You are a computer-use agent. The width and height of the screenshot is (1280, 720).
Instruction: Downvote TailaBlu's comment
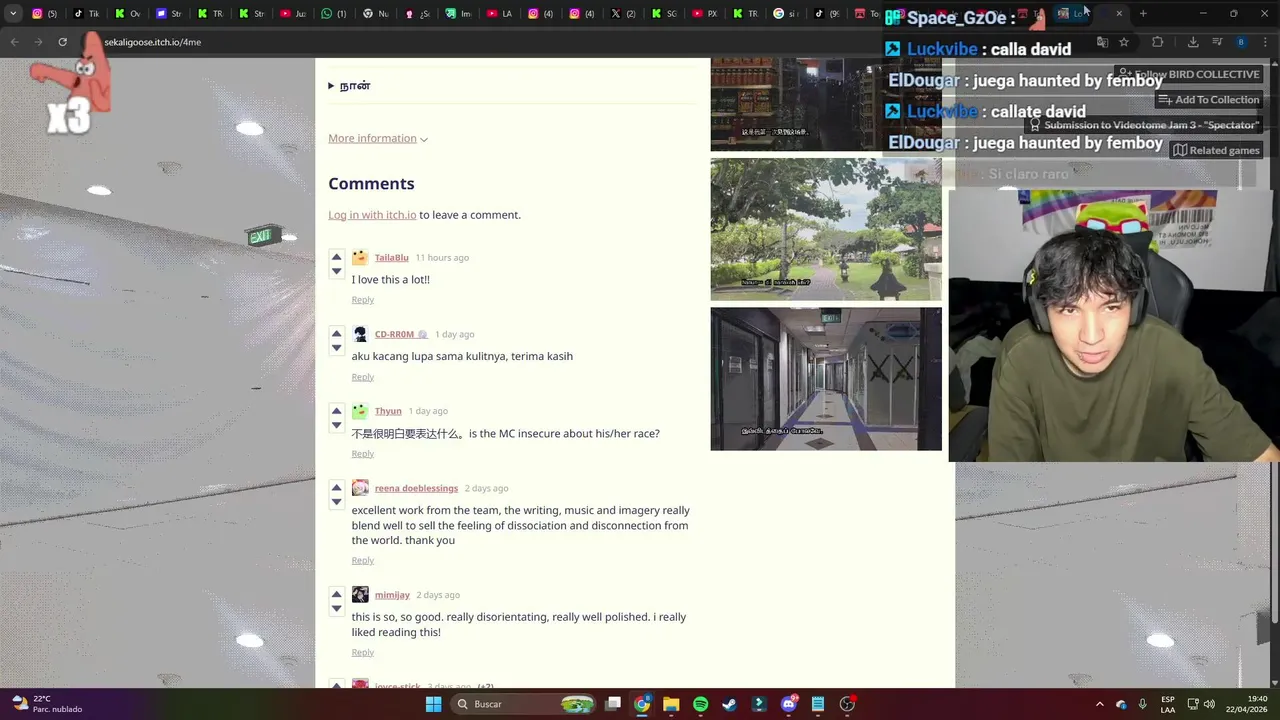(336, 271)
